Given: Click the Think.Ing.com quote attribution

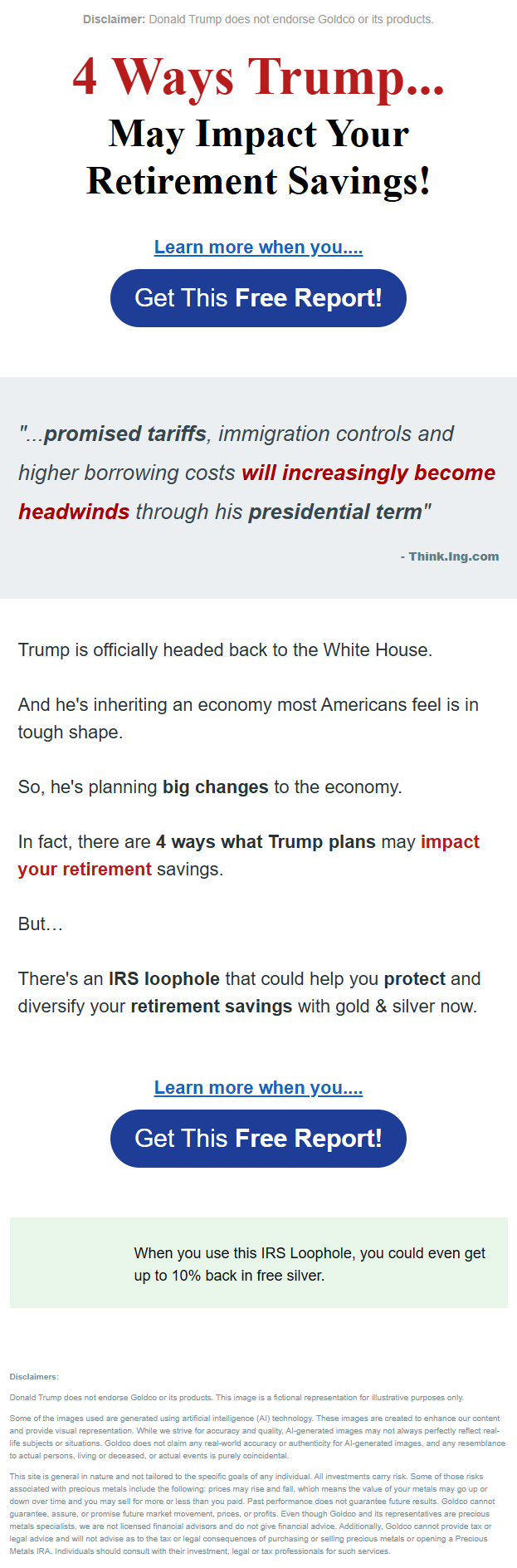Looking at the screenshot, I should 449,556.
